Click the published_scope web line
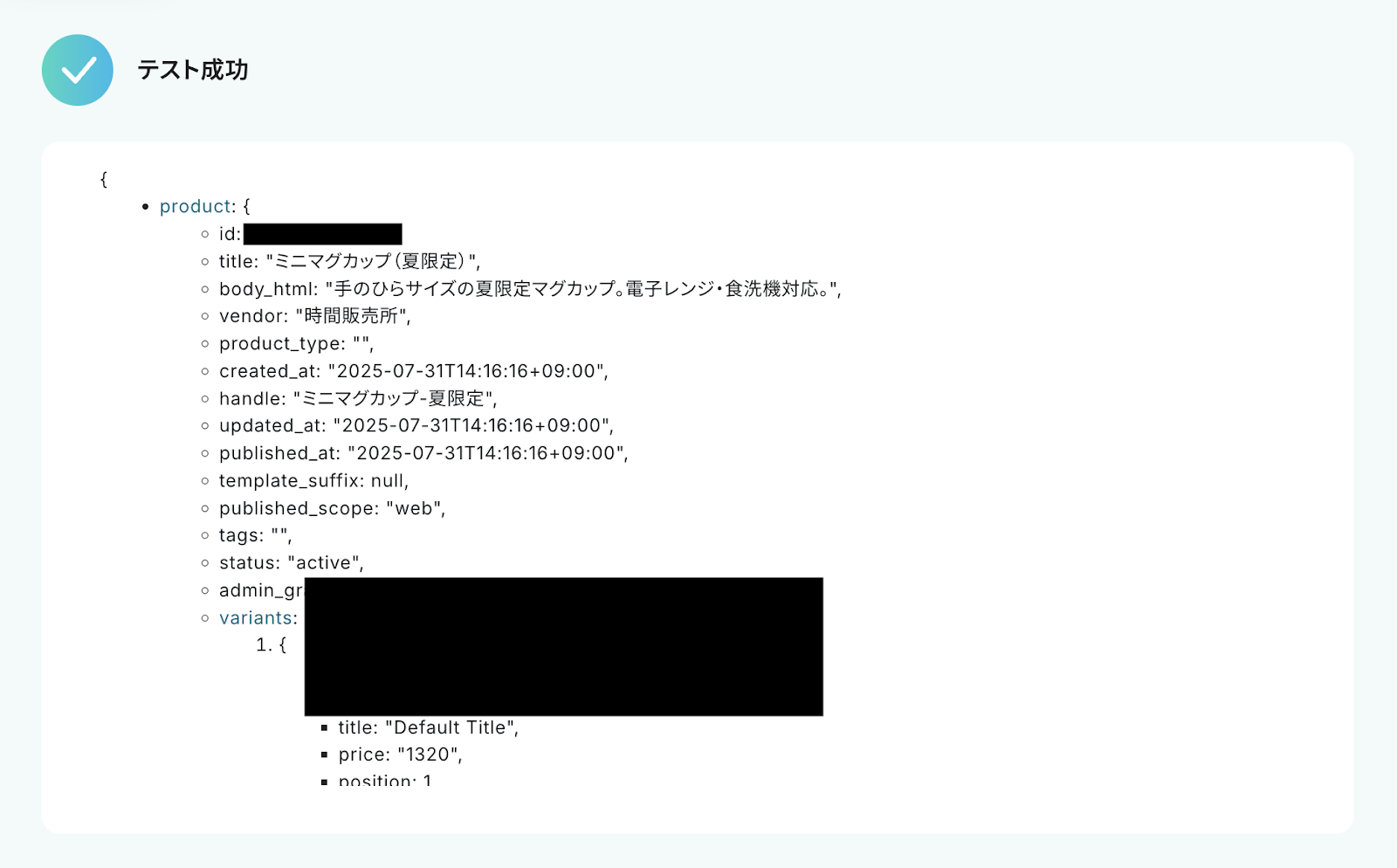Image resolution: width=1397 pixels, height=868 pixels. click(x=332, y=508)
